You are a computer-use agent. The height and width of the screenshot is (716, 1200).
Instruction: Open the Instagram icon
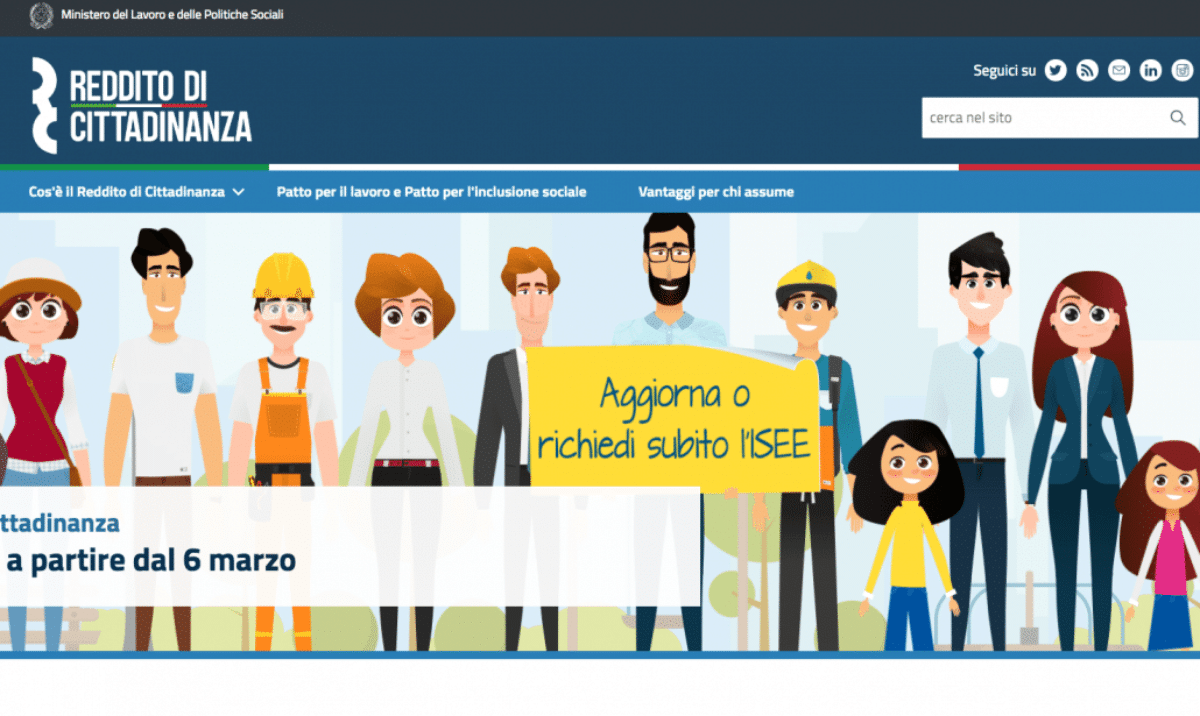(x=1183, y=70)
